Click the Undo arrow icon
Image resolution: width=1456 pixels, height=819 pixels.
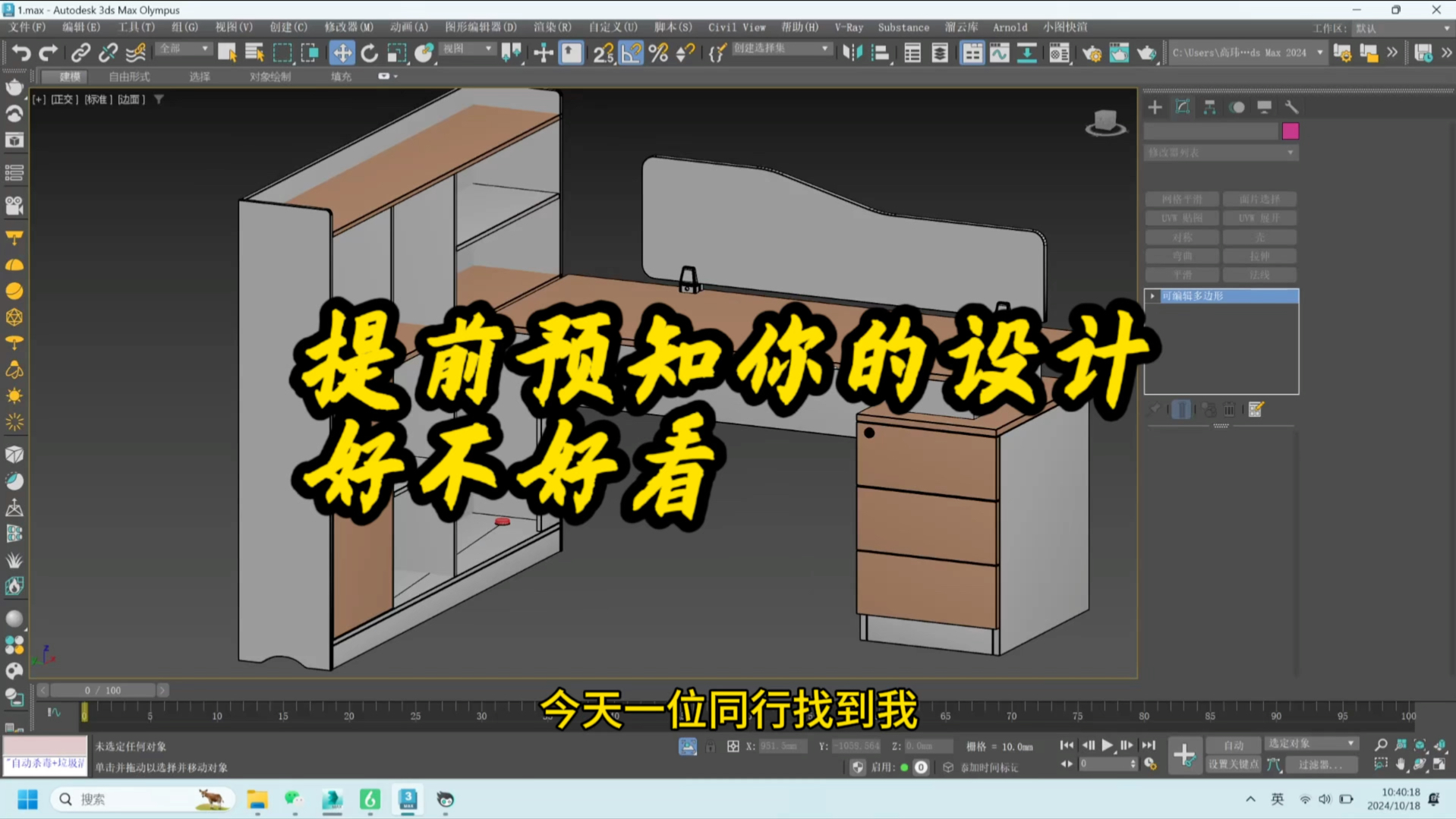(21, 53)
